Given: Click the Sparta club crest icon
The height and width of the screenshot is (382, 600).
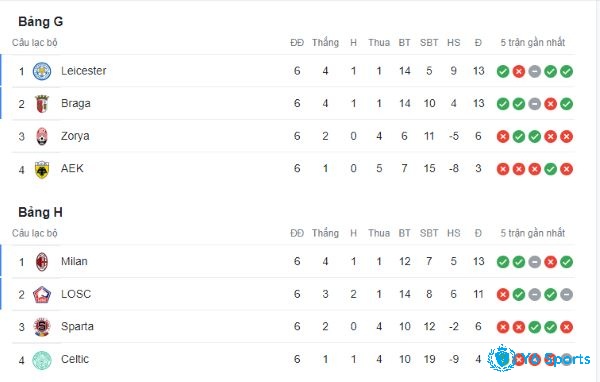Looking at the screenshot, I should click(42, 327).
